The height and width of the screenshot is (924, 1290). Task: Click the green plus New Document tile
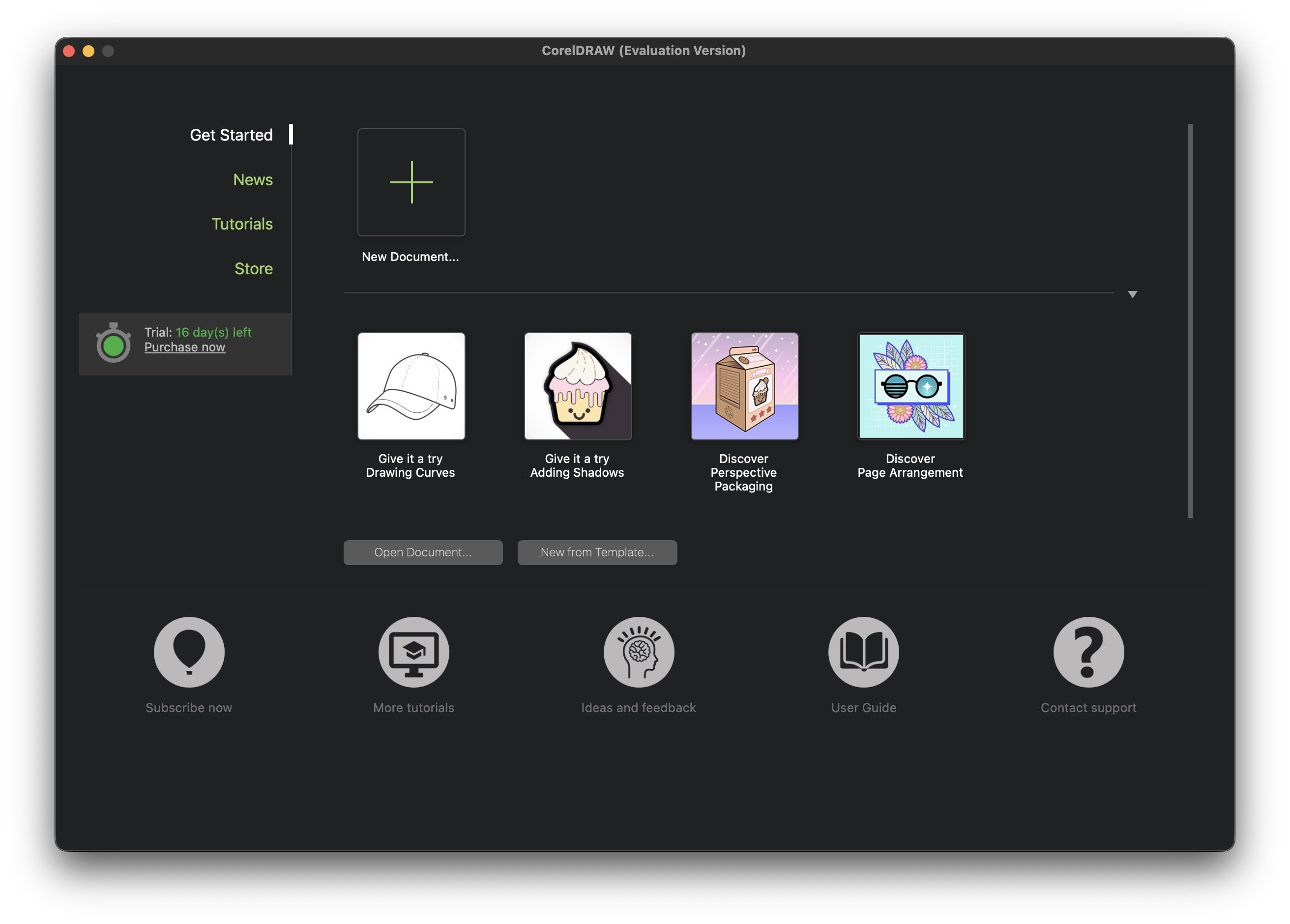[x=411, y=182]
